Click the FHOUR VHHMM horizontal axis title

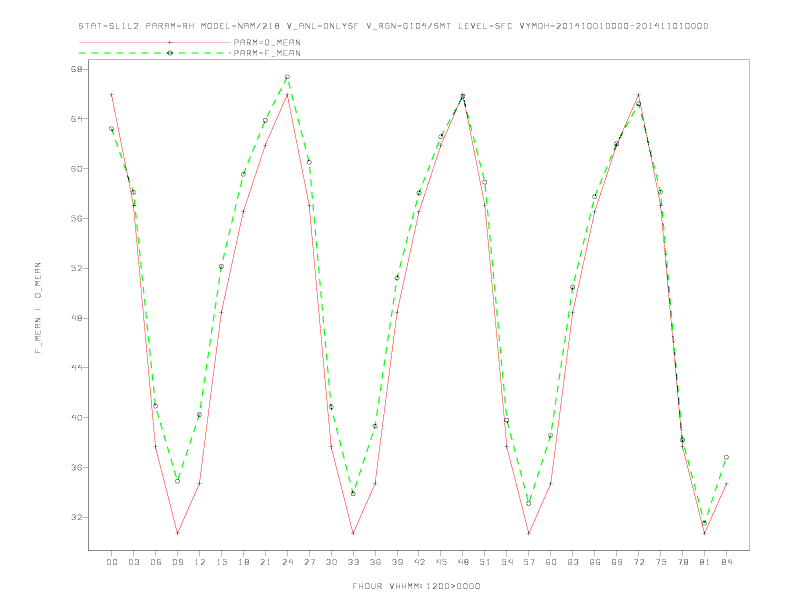point(416,586)
